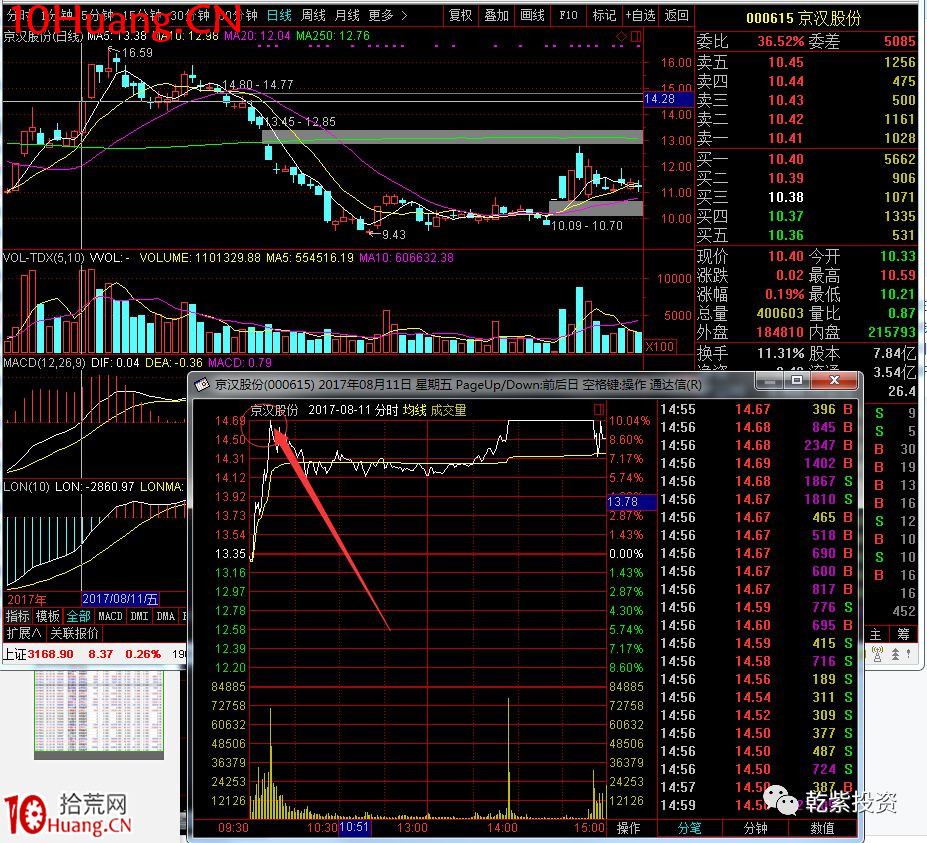
Task: Click the double-up arrow icon in the lower right panel
Action: (x=896, y=654)
